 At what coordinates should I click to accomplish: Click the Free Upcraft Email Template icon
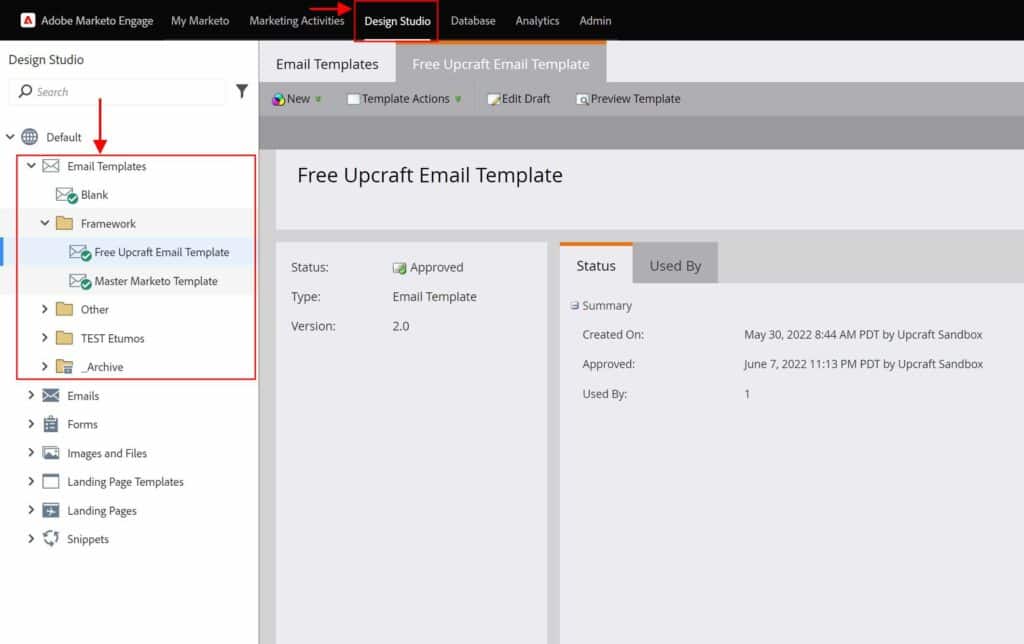80,253
